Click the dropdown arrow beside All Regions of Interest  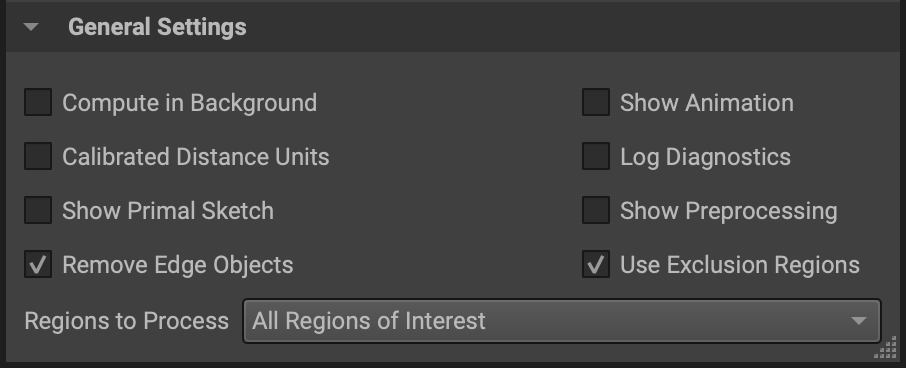pos(859,321)
